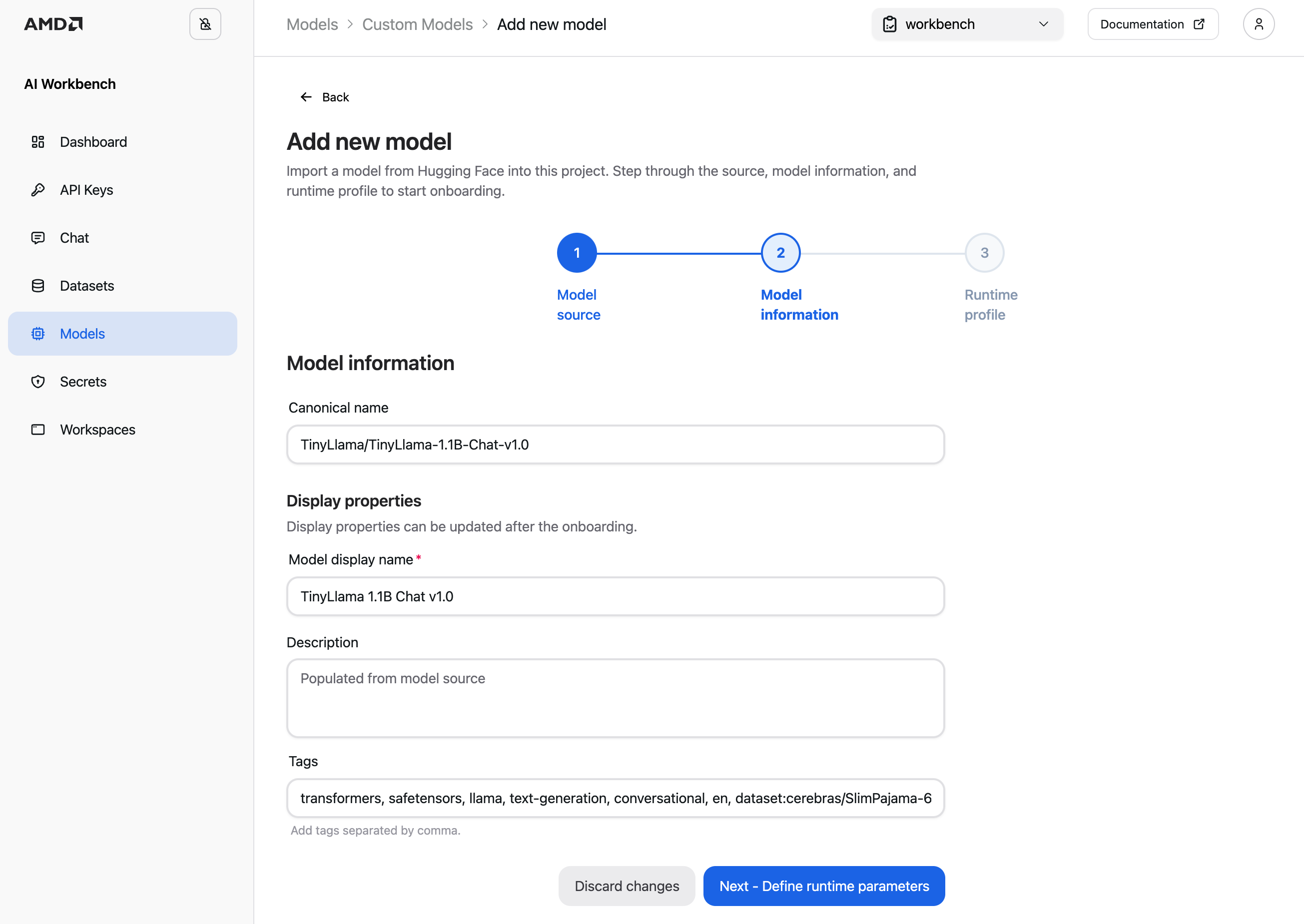Click the Add new model breadcrumb
The height and width of the screenshot is (924, 1304).
[552, 24]
